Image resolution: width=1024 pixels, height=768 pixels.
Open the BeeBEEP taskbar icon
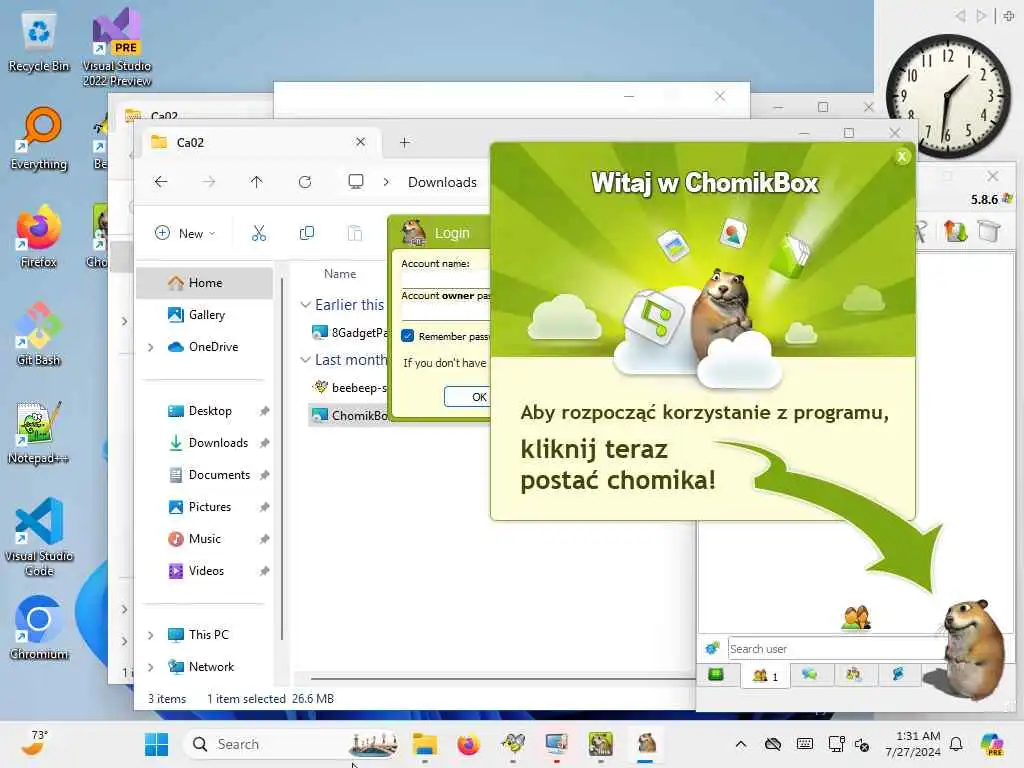(513, 744)
